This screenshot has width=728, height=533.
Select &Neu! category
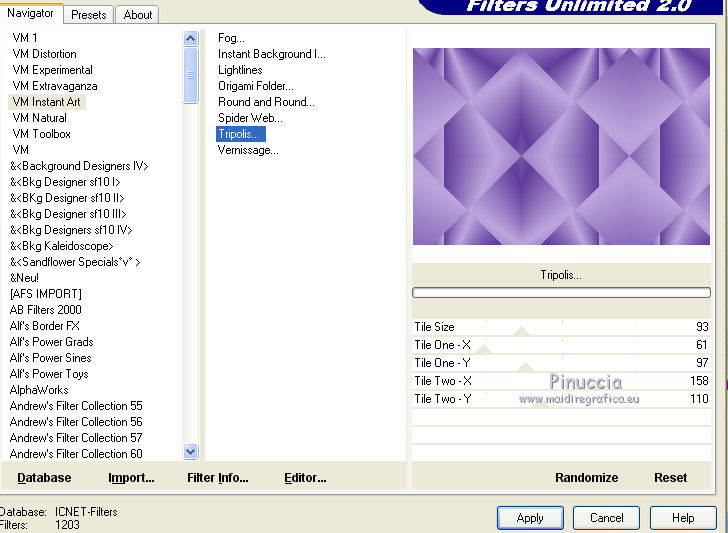click(x=25, y=278)
